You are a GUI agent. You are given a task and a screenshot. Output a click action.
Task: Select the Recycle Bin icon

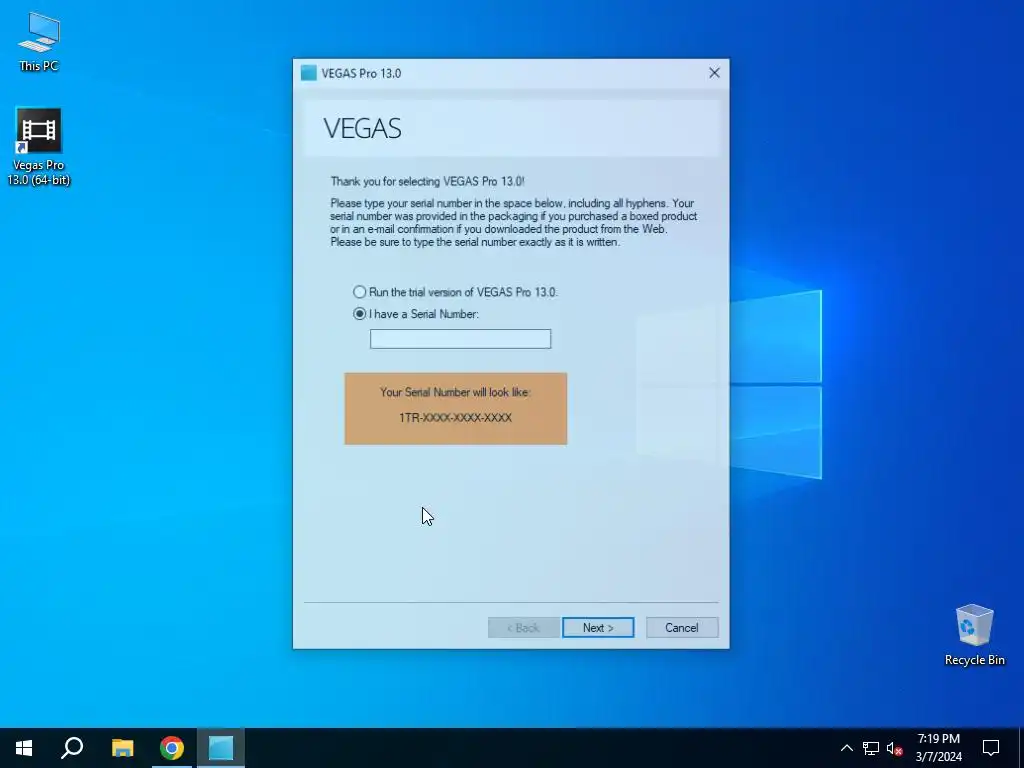974,635
